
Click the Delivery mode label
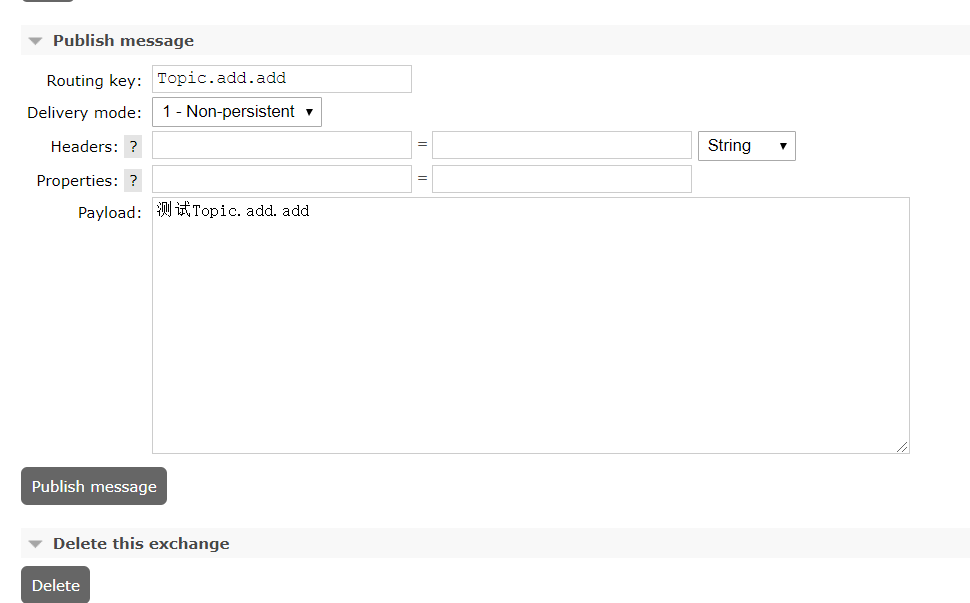pos(84,113)
